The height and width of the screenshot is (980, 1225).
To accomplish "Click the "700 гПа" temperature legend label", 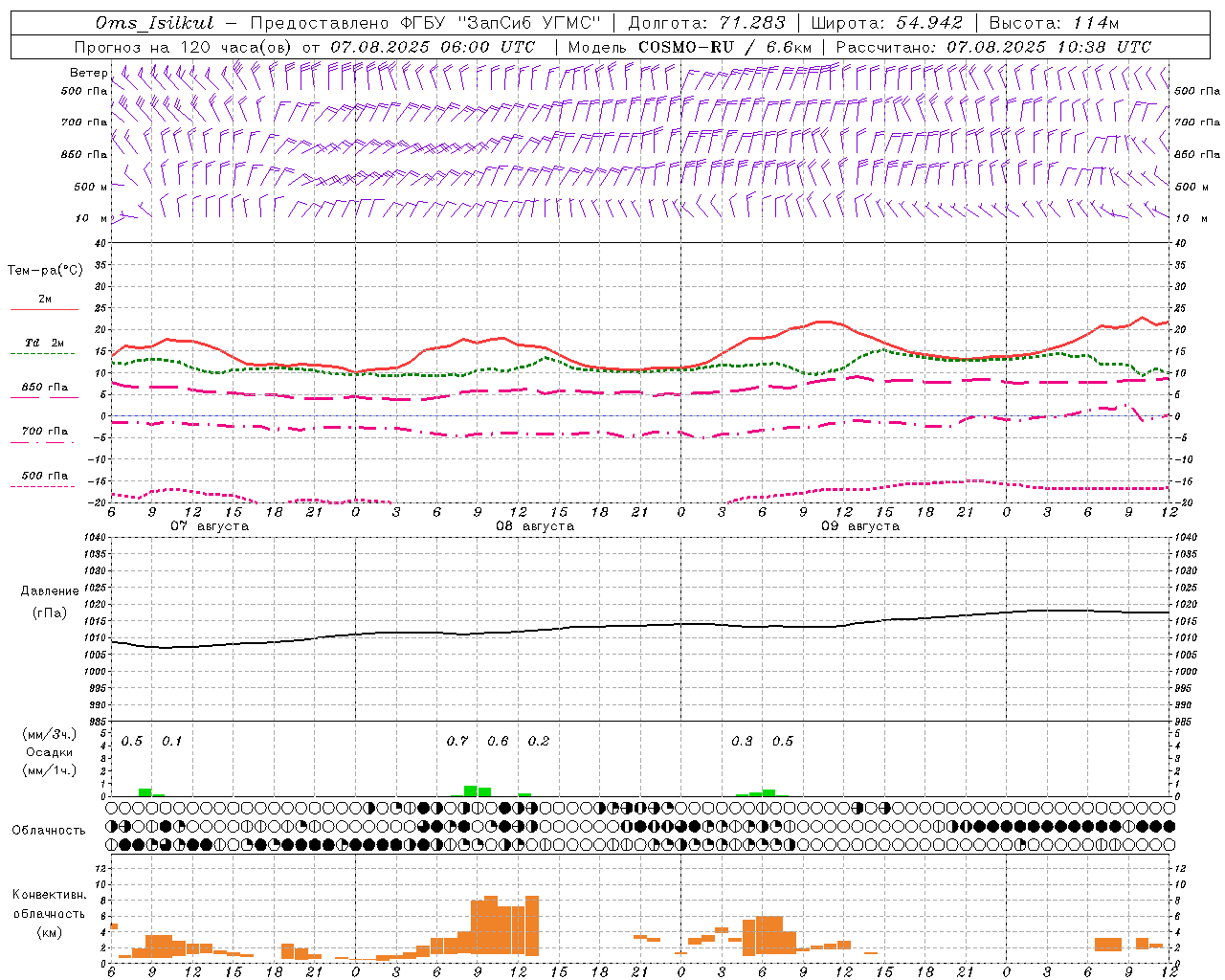I will pyautogui.click(x=45, y=432).
